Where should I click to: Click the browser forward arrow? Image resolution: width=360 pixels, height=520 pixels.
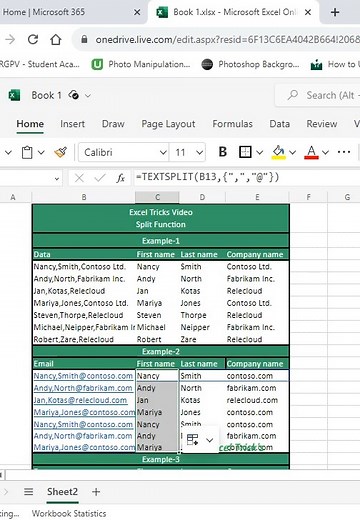(x=10, y=40)
